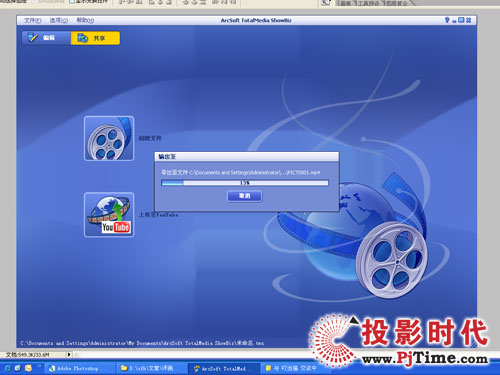Maximize the ShowBiz window
This screenshot has width=500, height=375.
[461, 20]
